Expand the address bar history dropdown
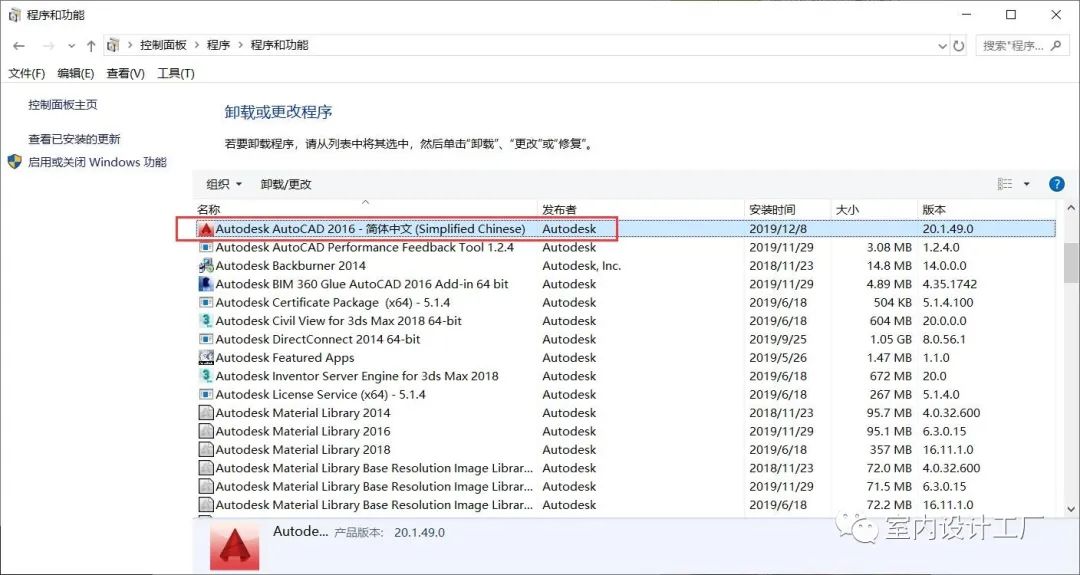 pyautogui.click(x=943, y=46)
